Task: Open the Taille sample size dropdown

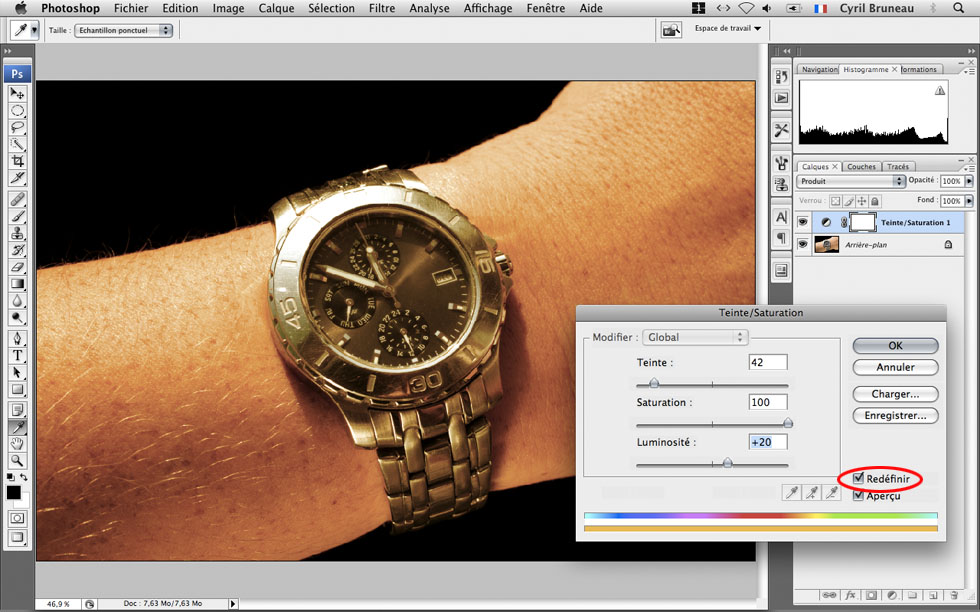Action: point(123,30)
